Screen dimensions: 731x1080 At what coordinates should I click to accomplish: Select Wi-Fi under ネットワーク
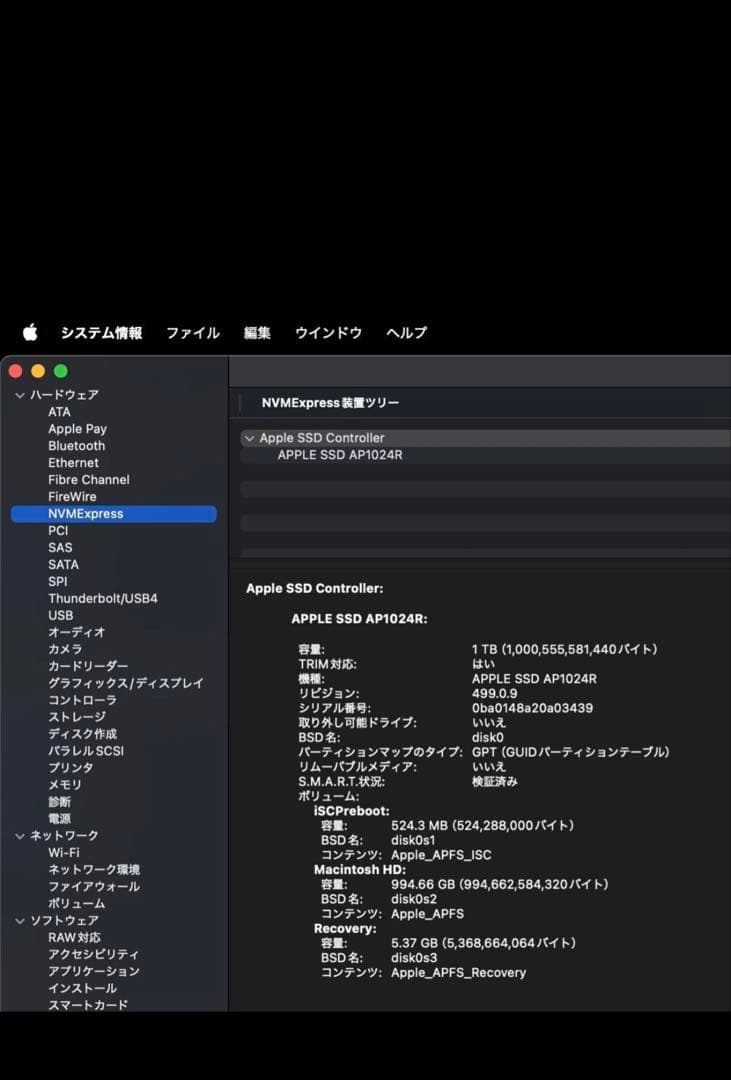click(63, 853)
